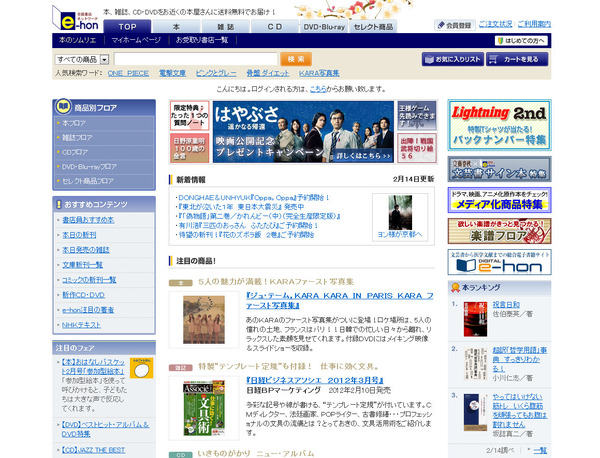Open the 新作CD・DVD link

point(83,295)
